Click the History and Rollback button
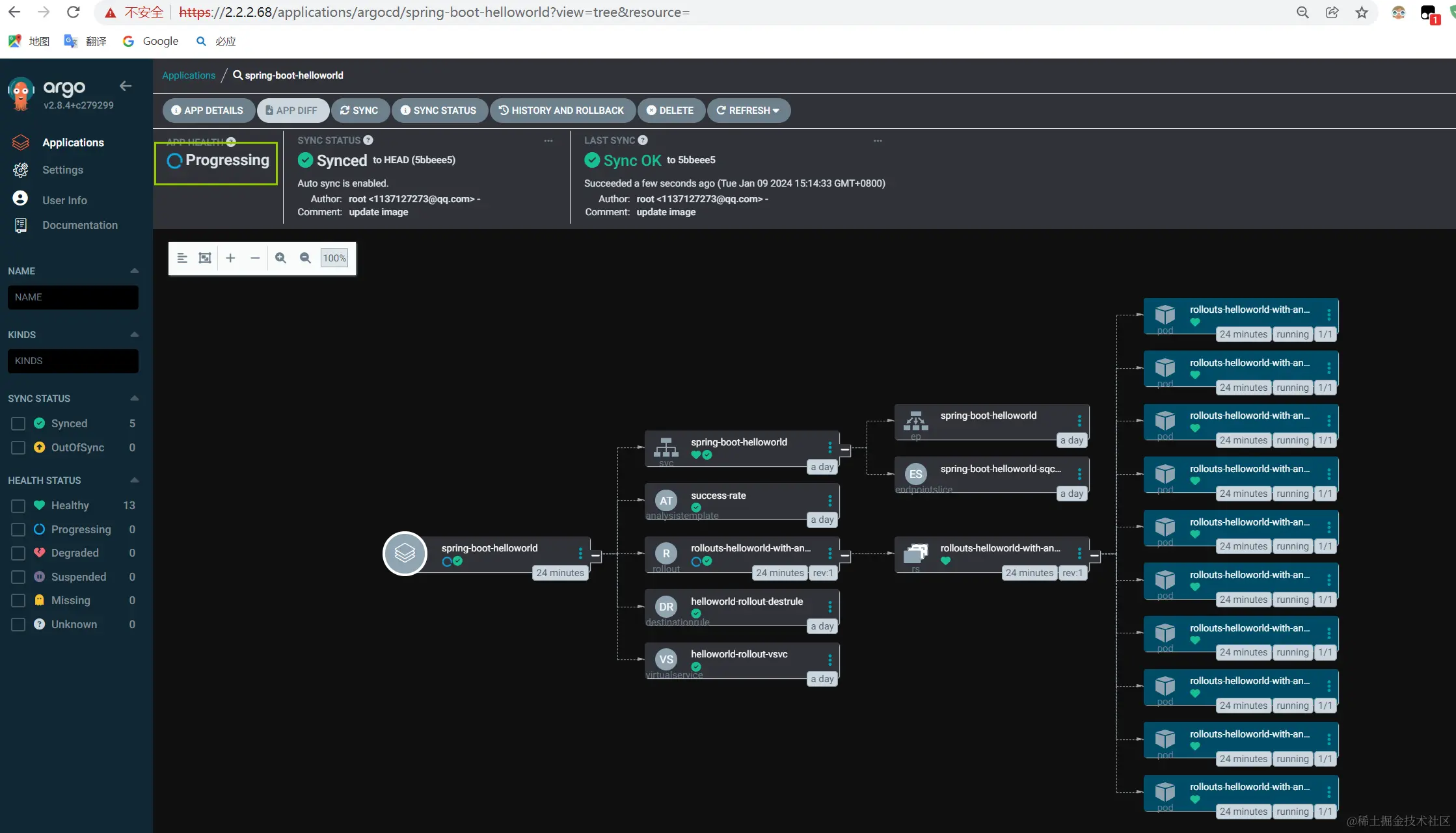This screenshot has height=833, width=1456. (561, 111)
